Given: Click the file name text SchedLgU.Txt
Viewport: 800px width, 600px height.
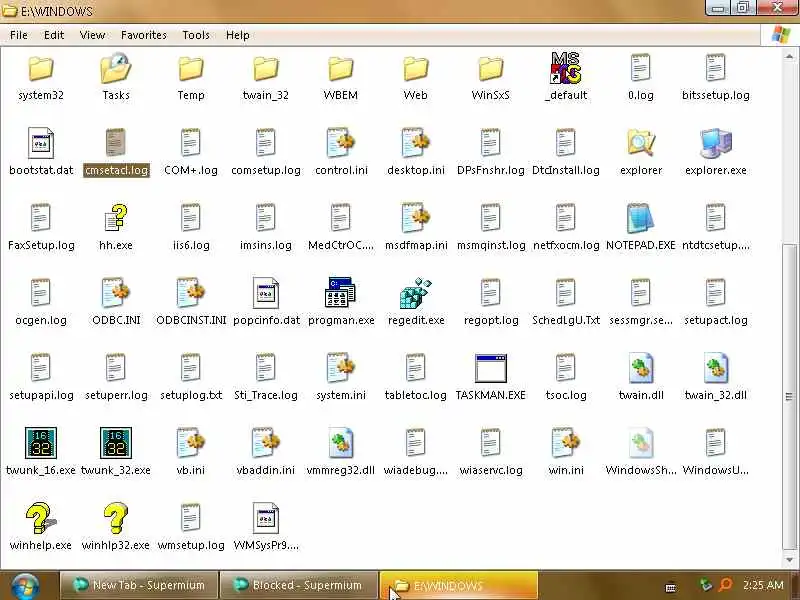Looking at the screenshot, I should click(566, 320).
